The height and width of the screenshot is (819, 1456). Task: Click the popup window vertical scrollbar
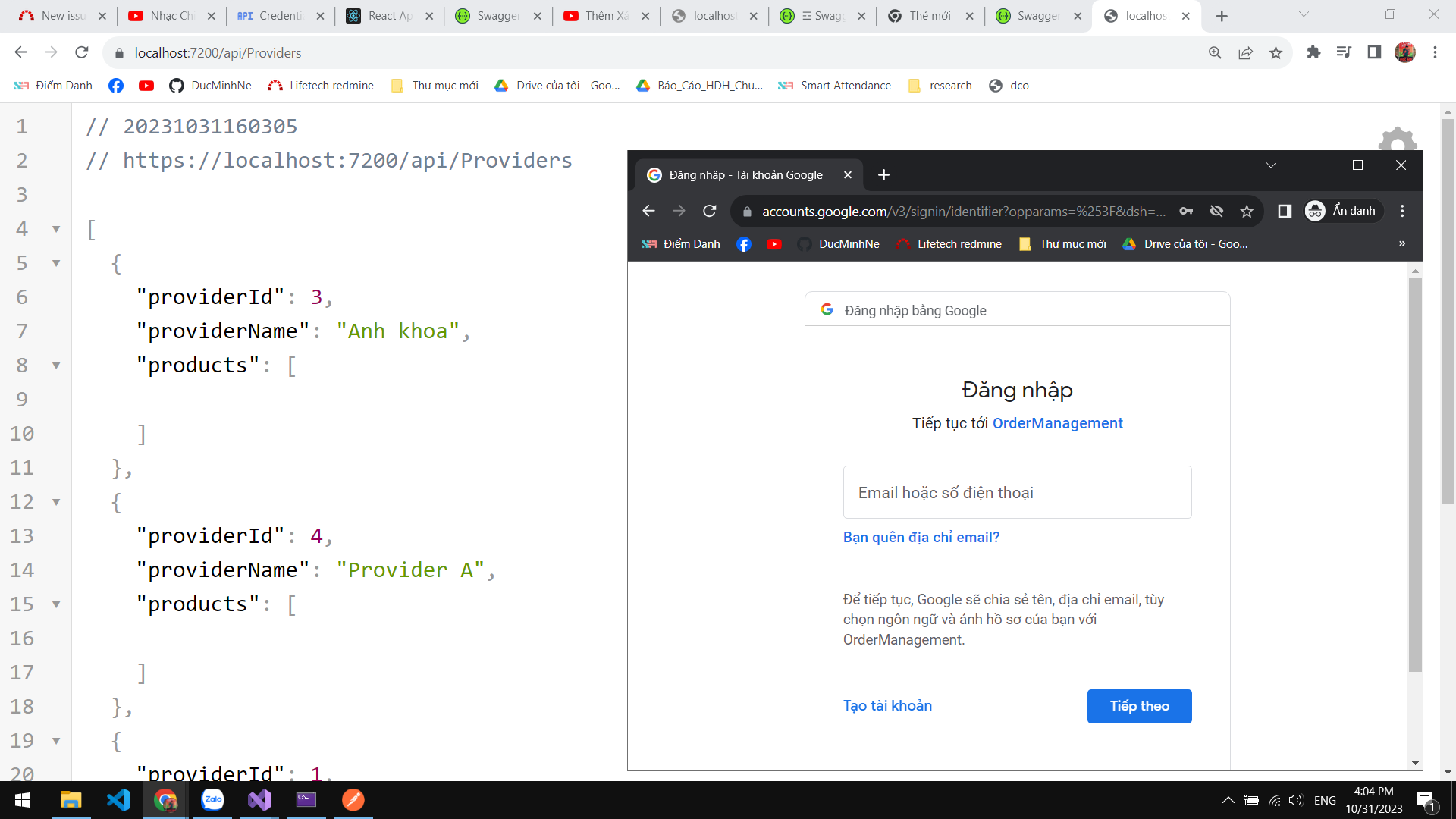point(1415,474)
